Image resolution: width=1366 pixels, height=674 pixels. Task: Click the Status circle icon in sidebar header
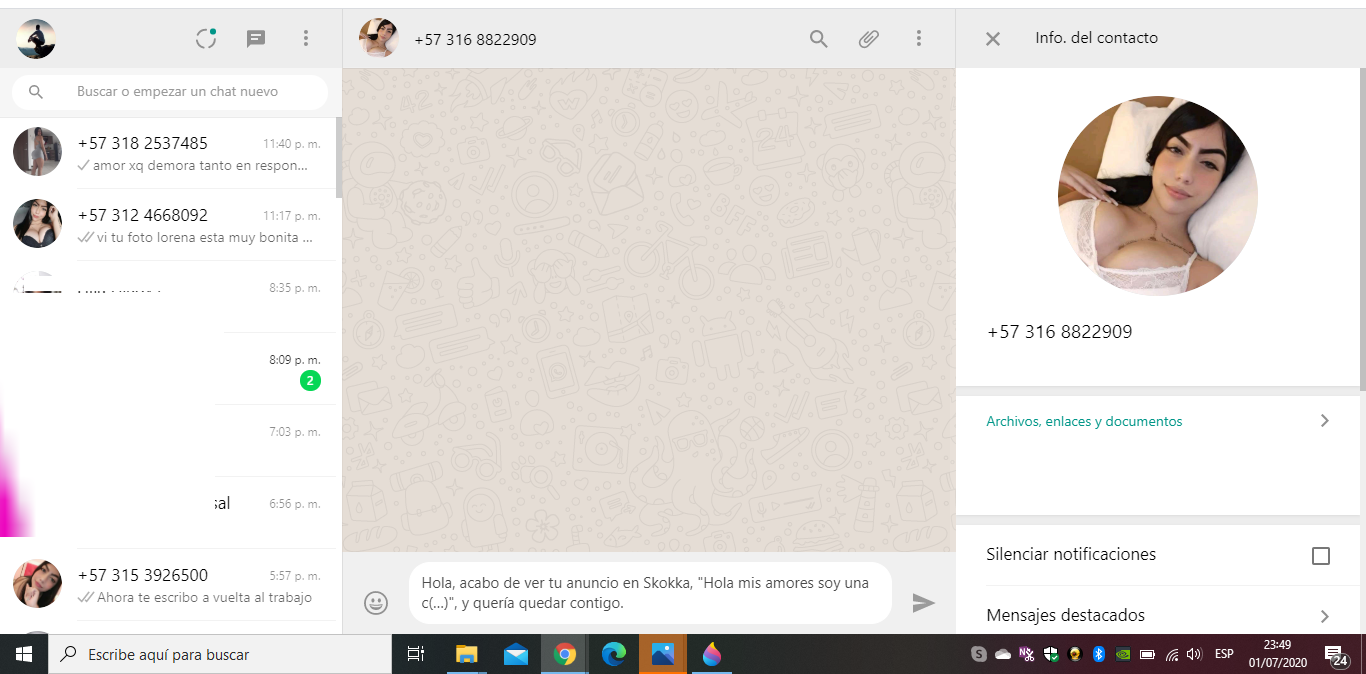(206, 39)
